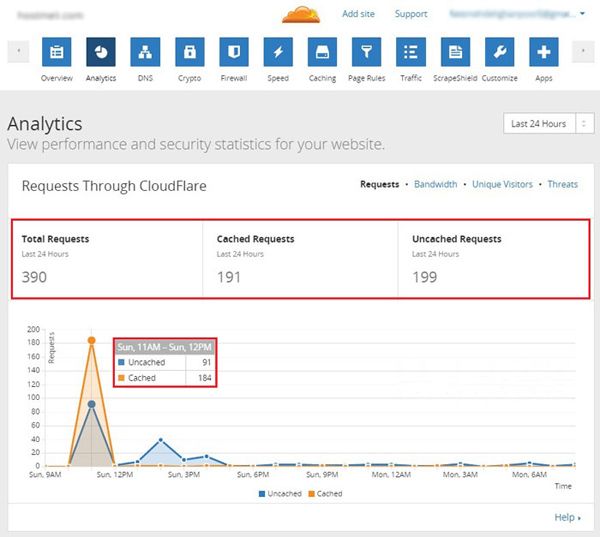Click the orange cached peak data point
The image size is (600, 537).
click(91, 340)
